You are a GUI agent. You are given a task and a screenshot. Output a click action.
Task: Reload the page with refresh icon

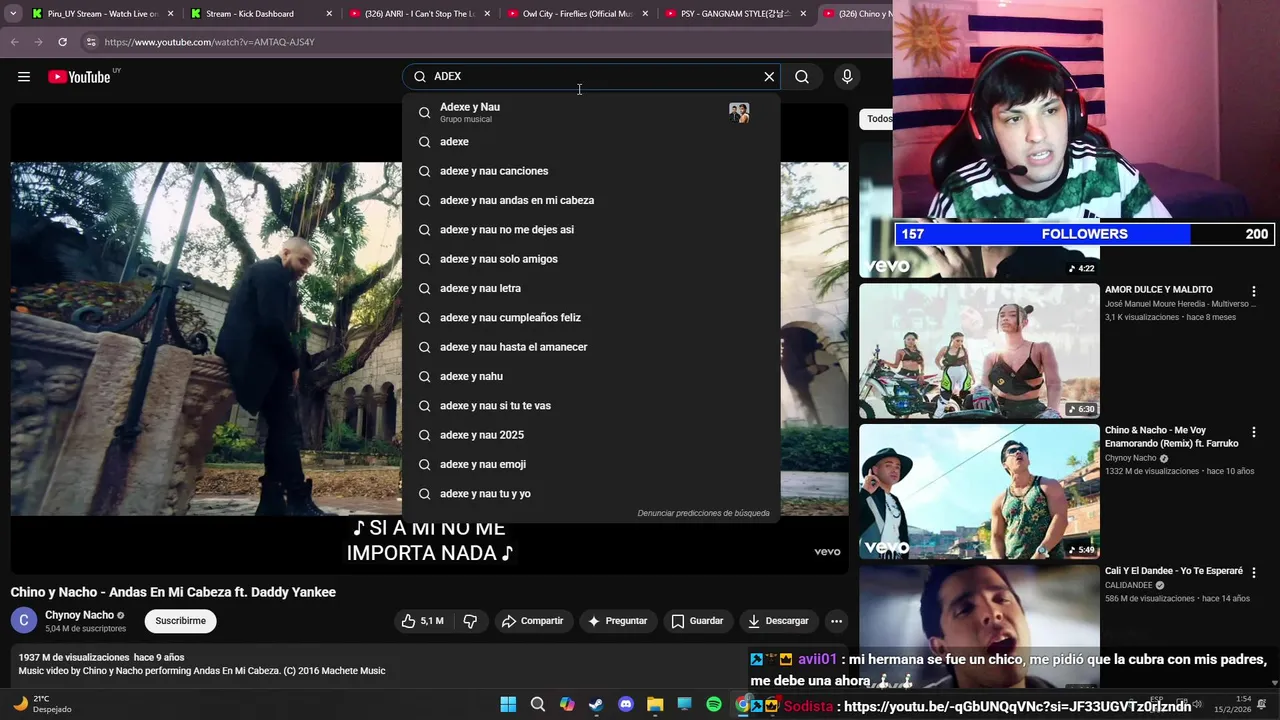62,42
